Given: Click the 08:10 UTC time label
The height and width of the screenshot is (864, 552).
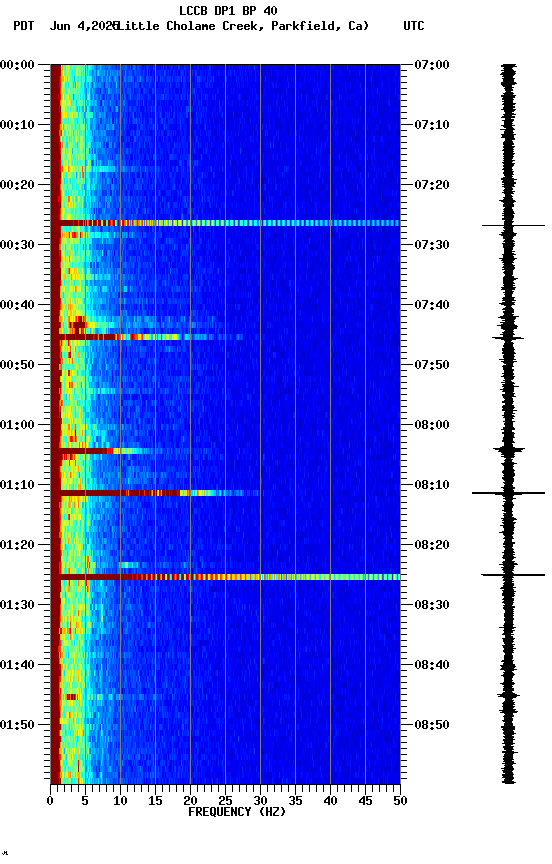Looking at the screenshot, I should pos(431,485).
